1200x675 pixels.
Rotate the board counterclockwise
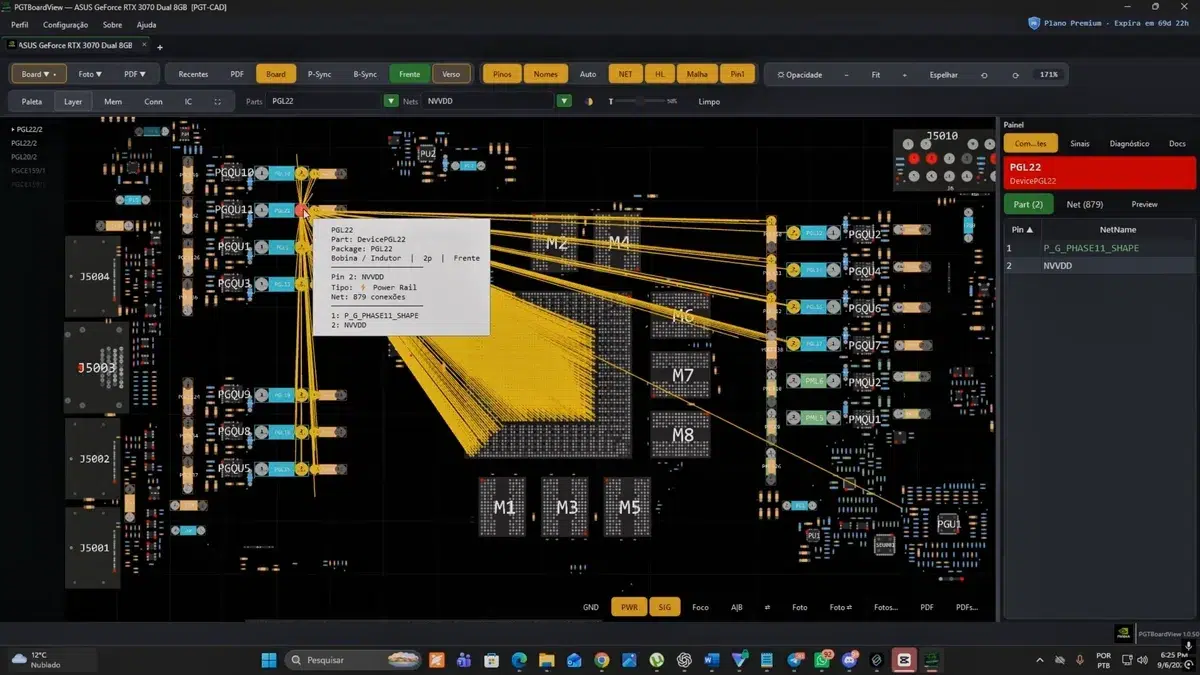[984, 74]
